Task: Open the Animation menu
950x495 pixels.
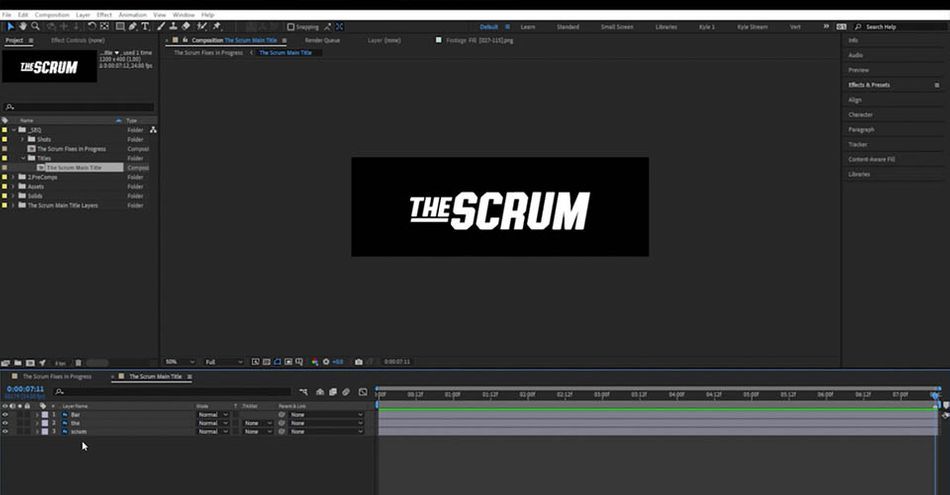Action: pos(133,15)
